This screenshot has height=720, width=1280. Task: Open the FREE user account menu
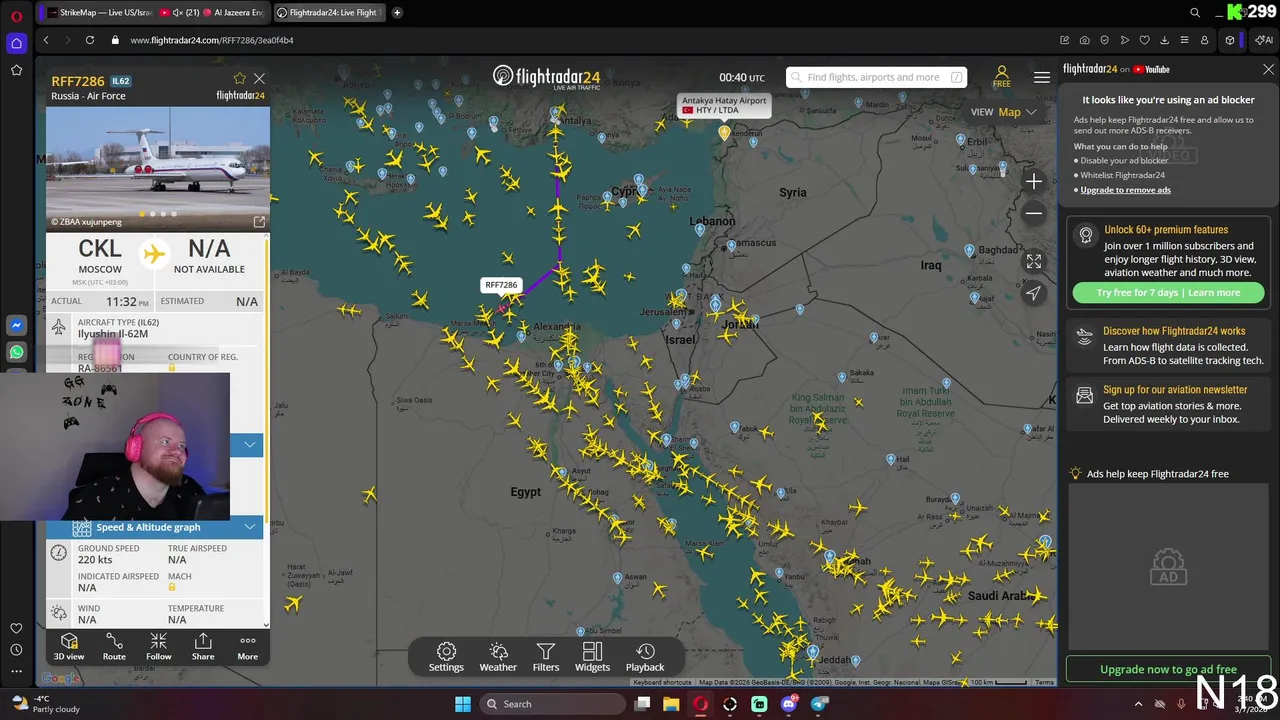1001,77
